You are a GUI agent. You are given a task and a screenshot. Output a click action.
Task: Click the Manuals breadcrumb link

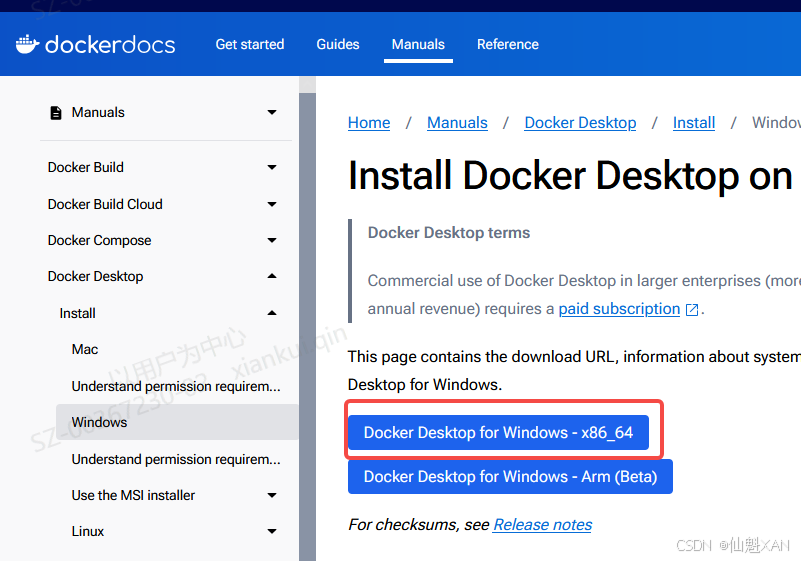point(457,123)
